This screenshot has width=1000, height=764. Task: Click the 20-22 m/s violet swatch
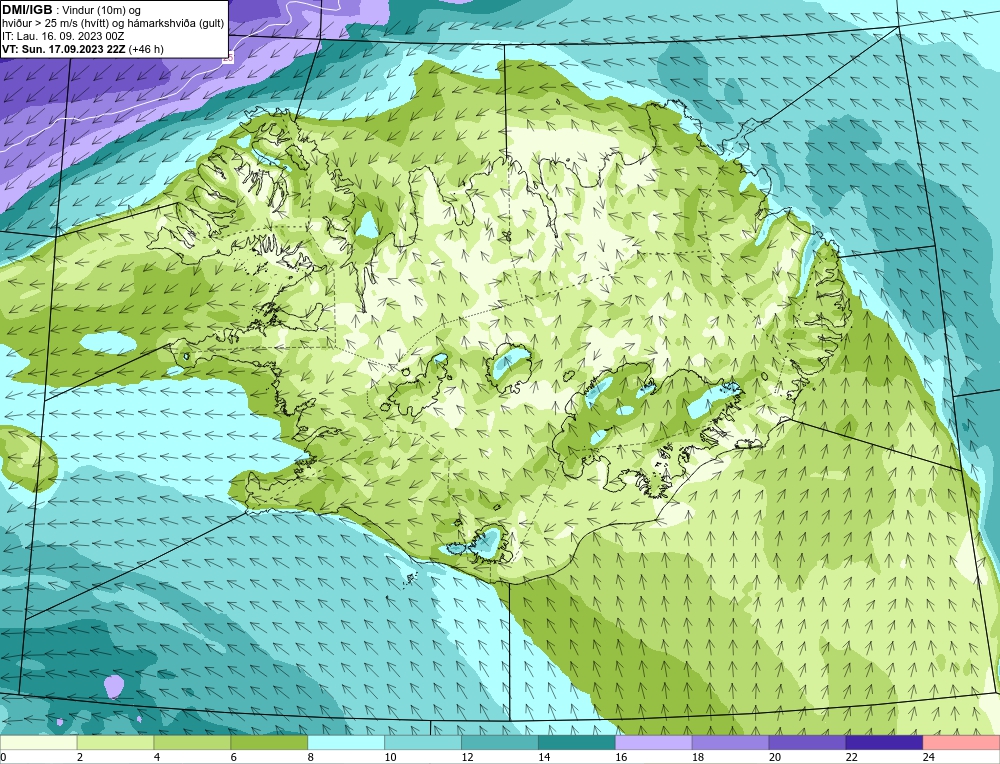pos(807,743)
